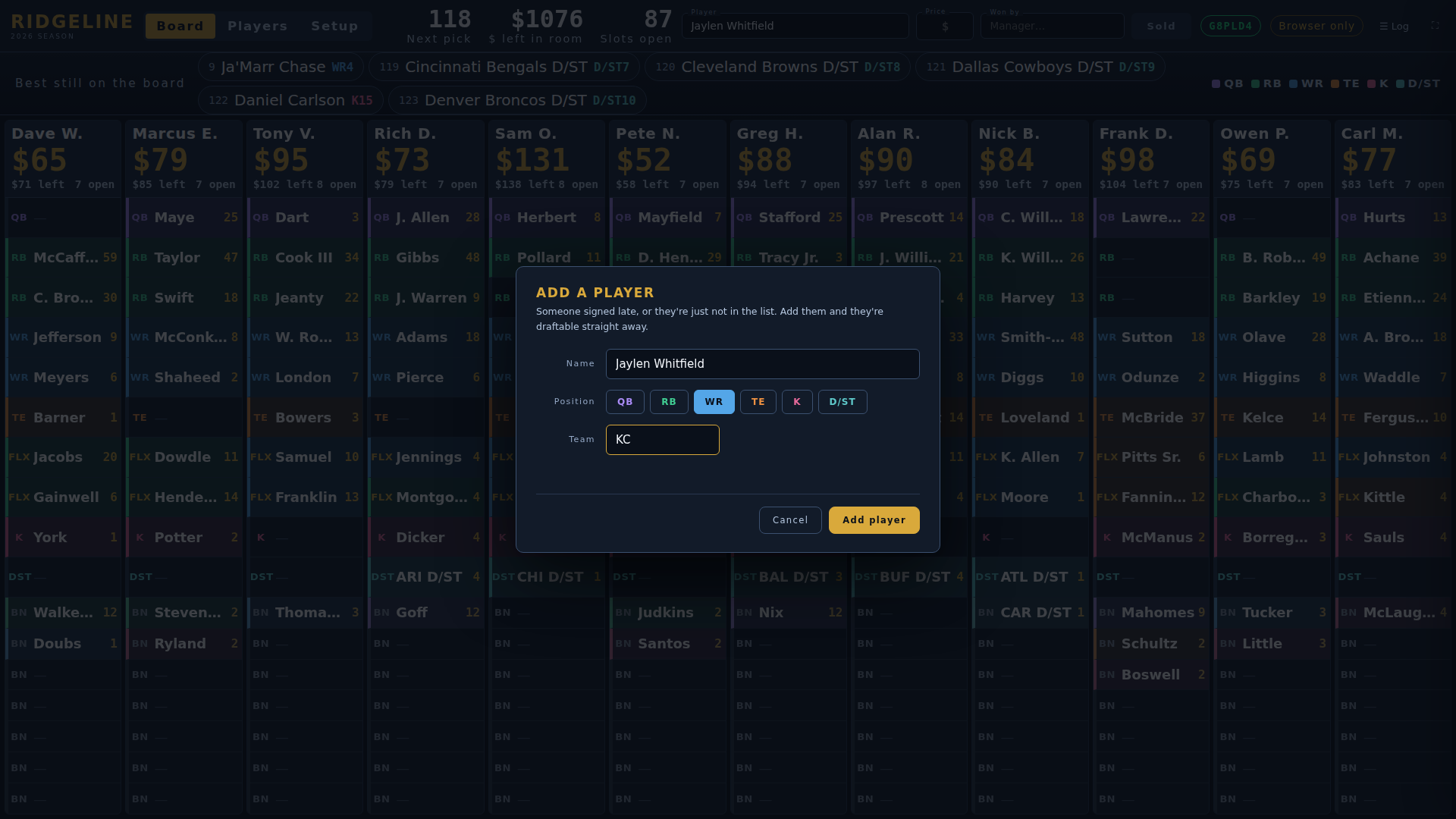The height and width of the screenshot is (819, 1456).
Task: Click the McBride TE roster cell
Action: coord(1151,418)
